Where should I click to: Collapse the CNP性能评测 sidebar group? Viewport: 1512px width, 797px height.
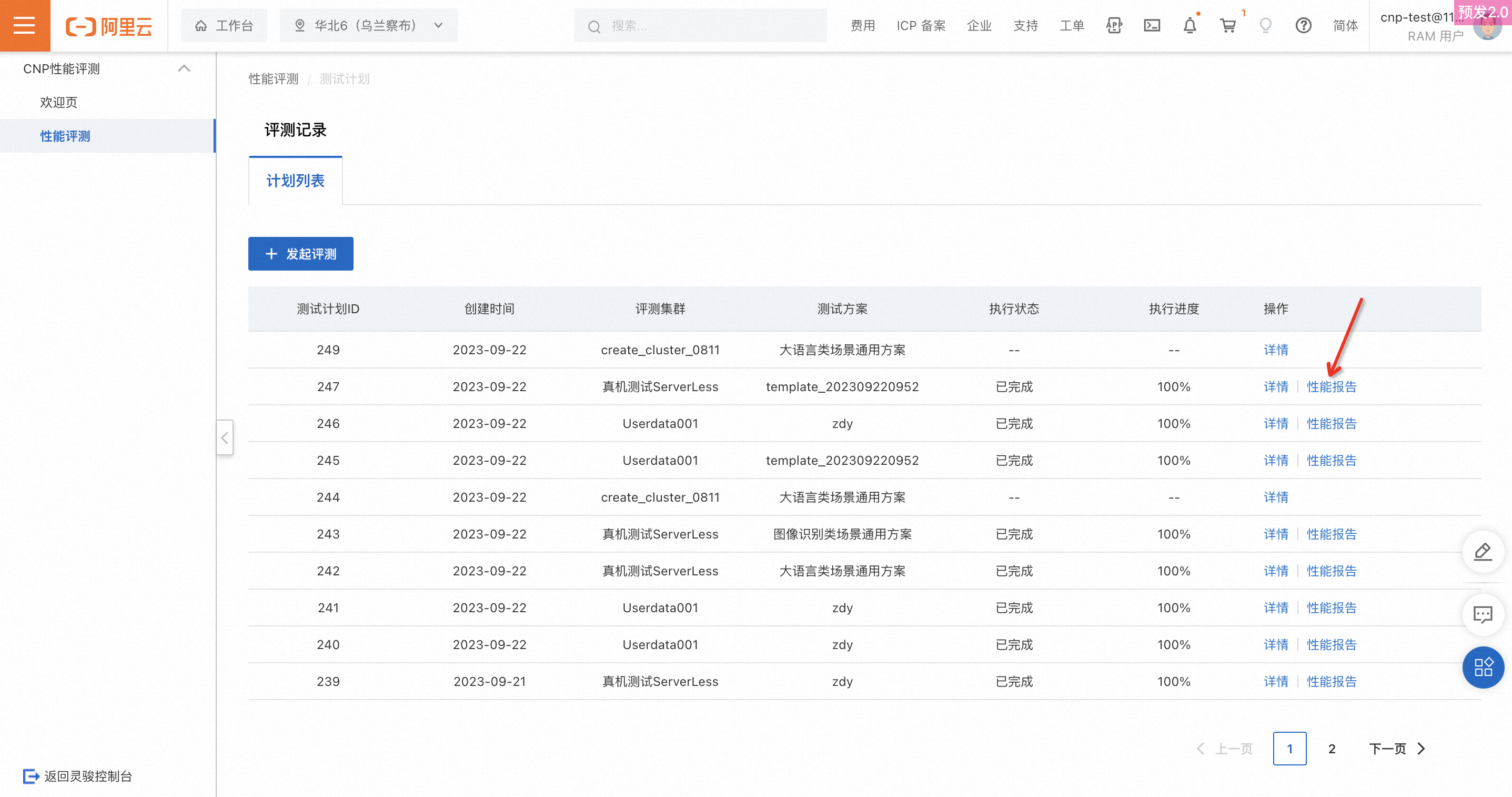(x=184, y=69)
